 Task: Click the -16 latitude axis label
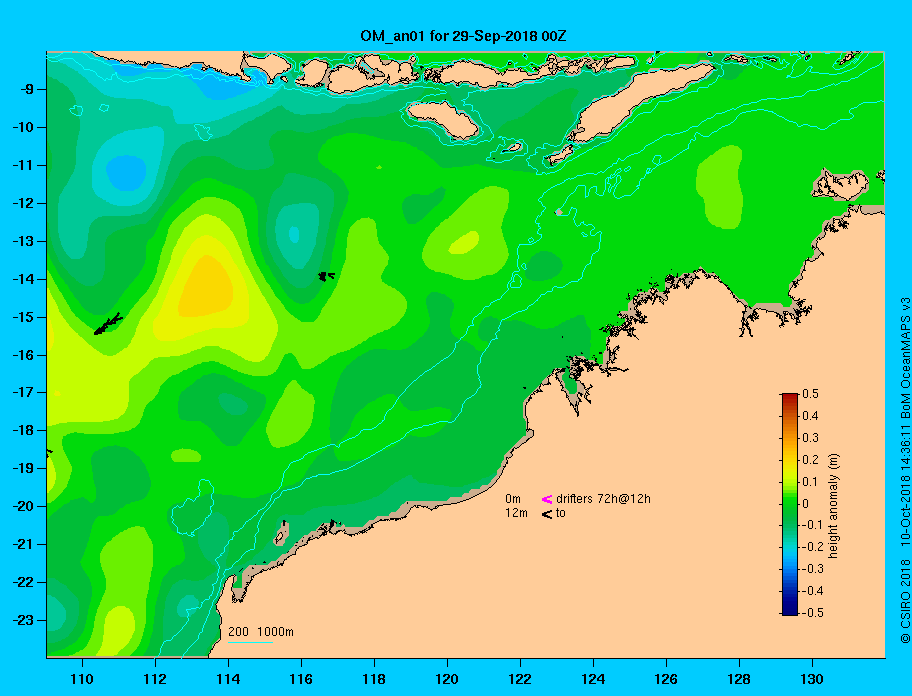tap(24, 355)
